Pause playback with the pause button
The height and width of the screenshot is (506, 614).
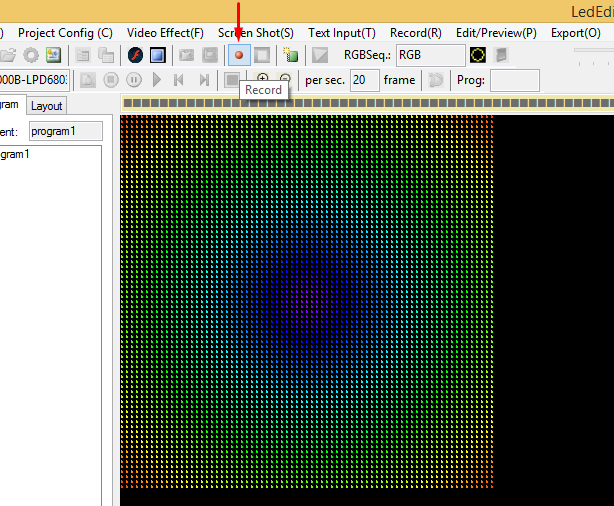coord(134,80)
